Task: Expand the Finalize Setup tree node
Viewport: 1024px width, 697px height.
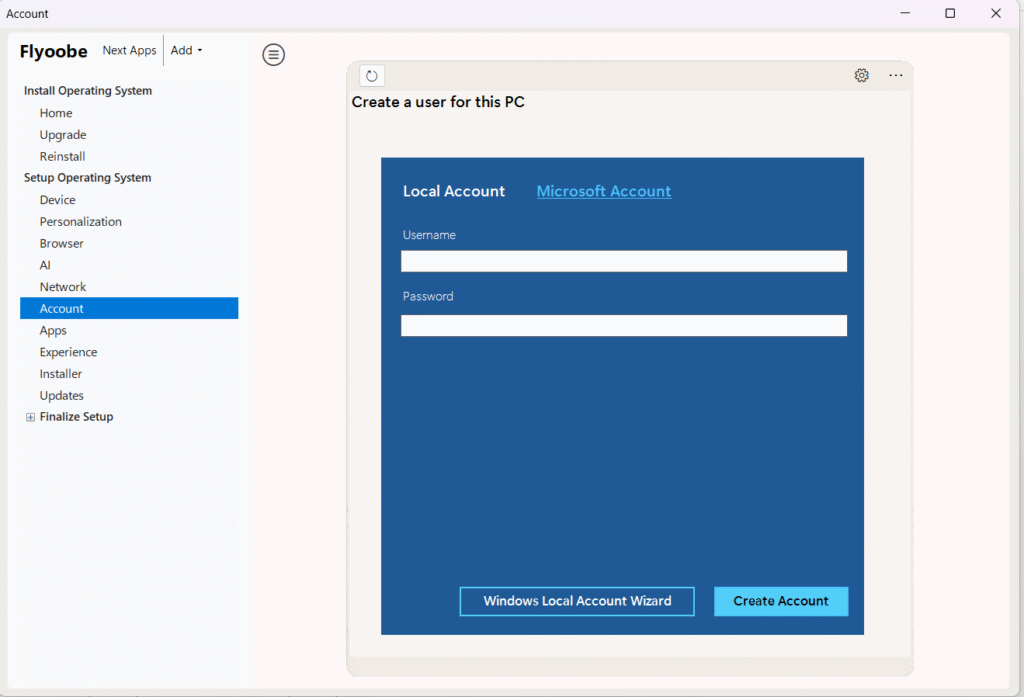Action: 30,418
